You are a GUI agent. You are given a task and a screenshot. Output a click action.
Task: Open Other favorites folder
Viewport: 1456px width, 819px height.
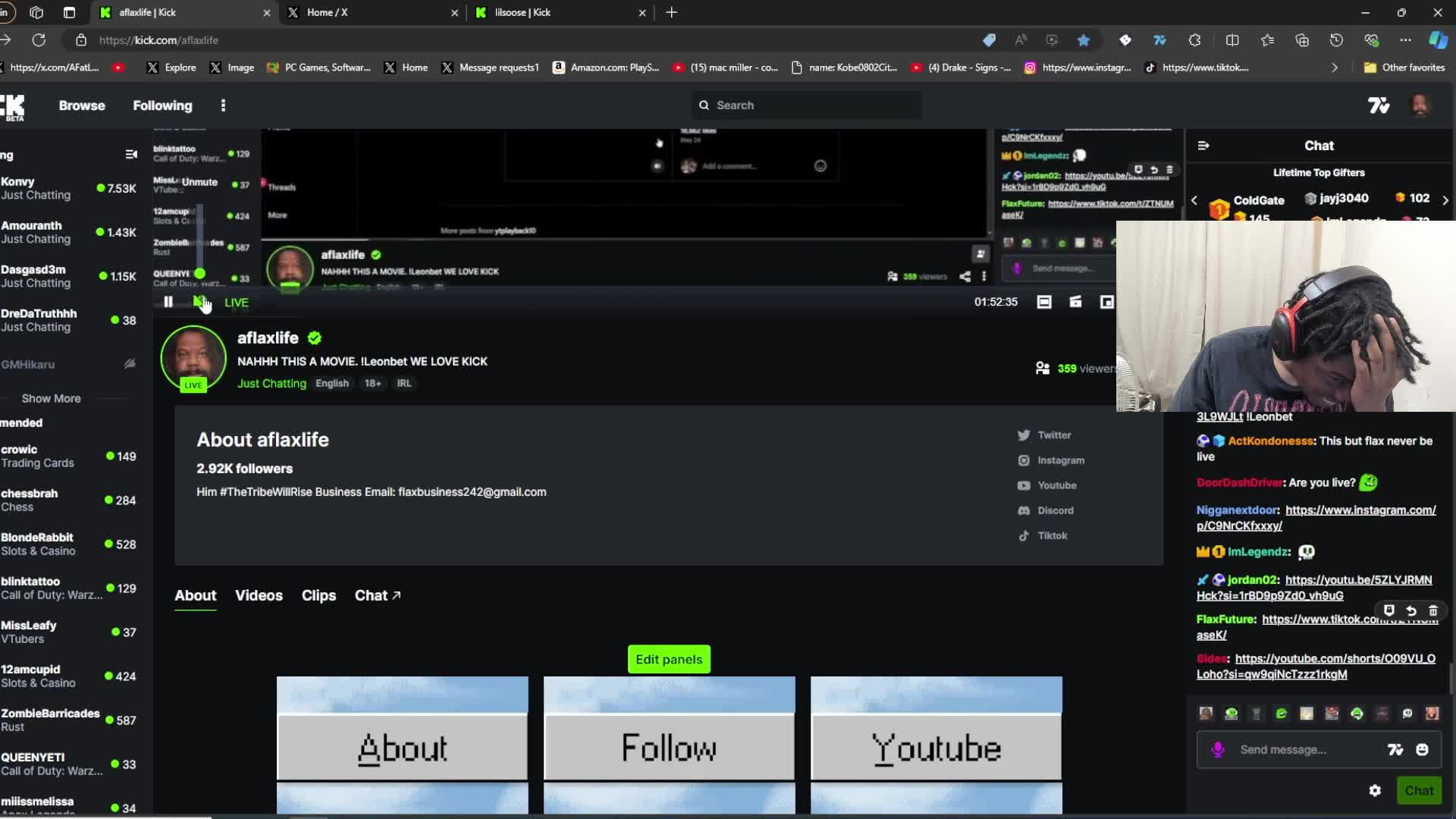(x=1404, y=67)
